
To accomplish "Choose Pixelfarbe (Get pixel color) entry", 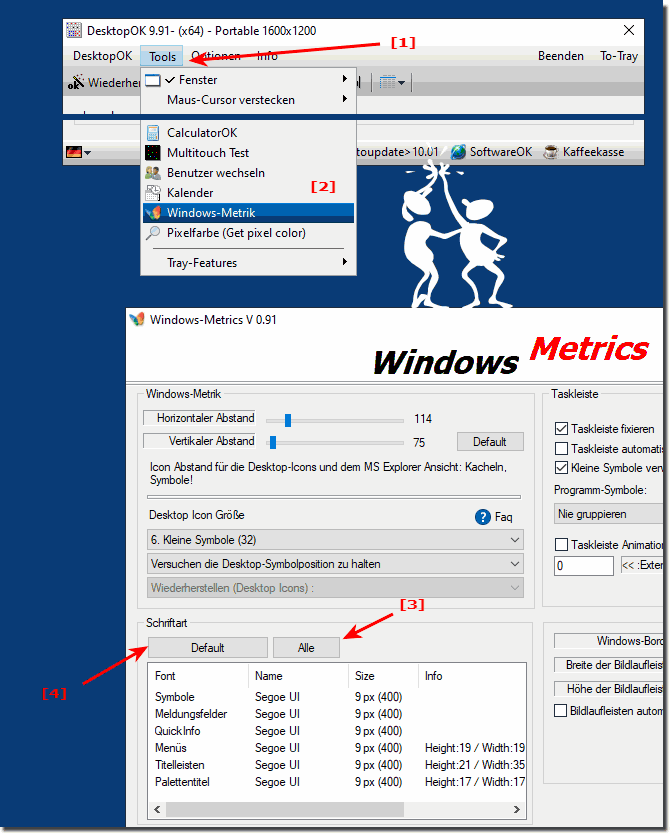I will [x=248, y=233].
